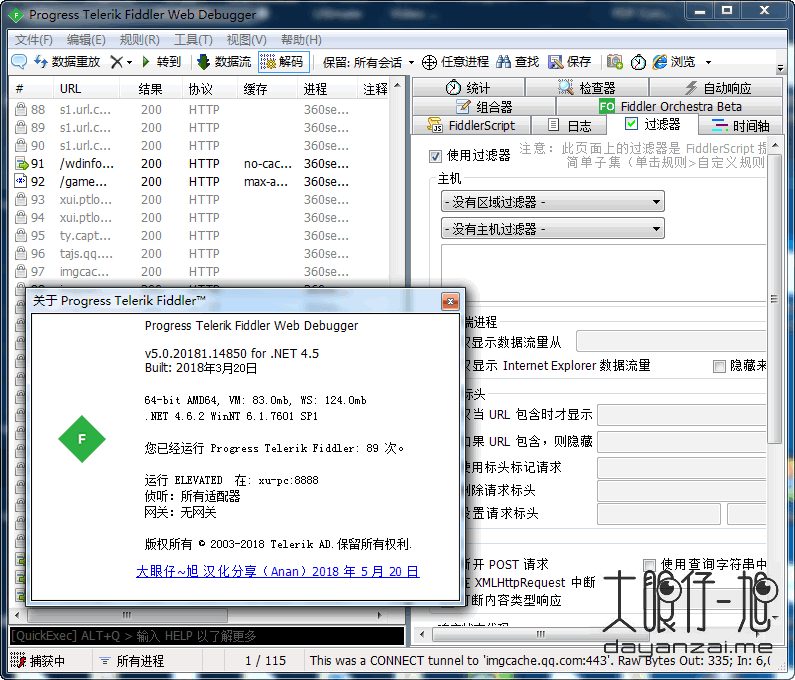The height and width of the screenshot is (680, 795).
Task: Select session 97 imgcac row
Action: [201, 272]
